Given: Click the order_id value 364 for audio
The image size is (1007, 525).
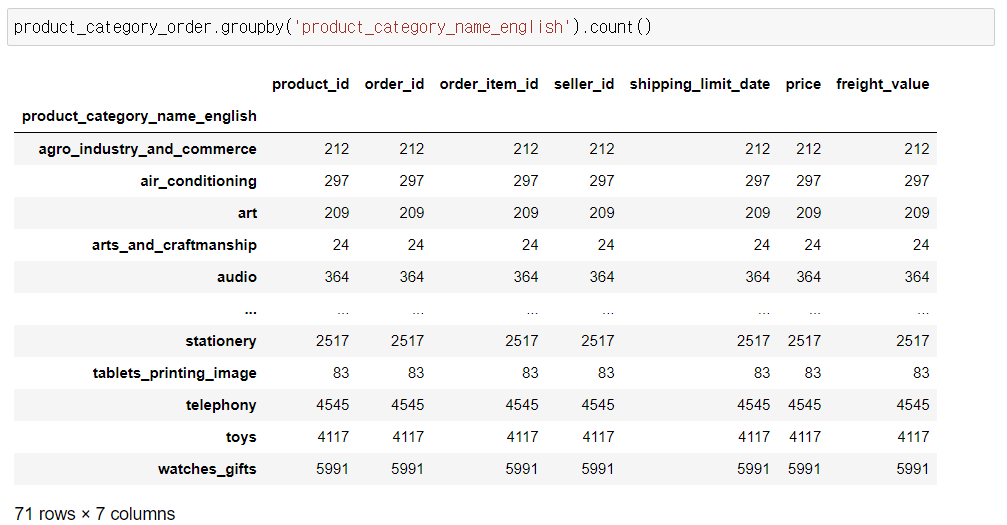Looking at the screenshot, I should pos(412,277).
